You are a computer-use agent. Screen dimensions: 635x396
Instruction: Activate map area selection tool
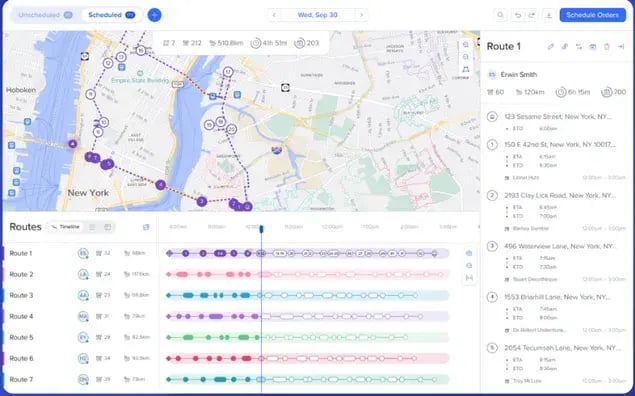tap(466, 70)
